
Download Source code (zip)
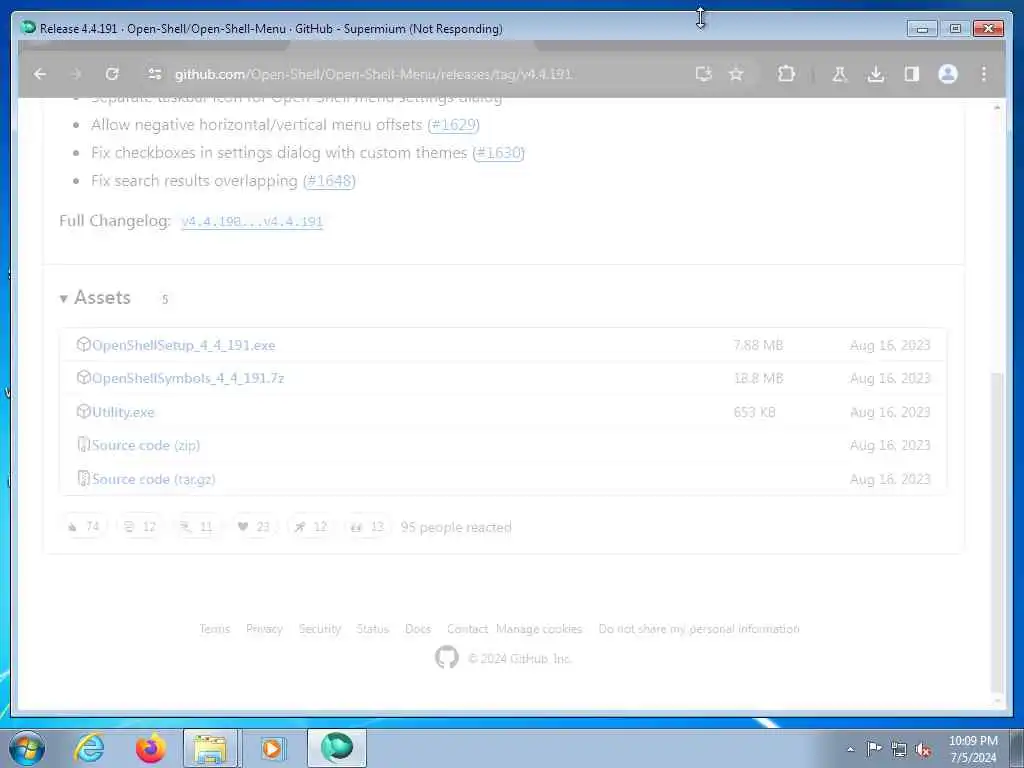pos(146,445)
